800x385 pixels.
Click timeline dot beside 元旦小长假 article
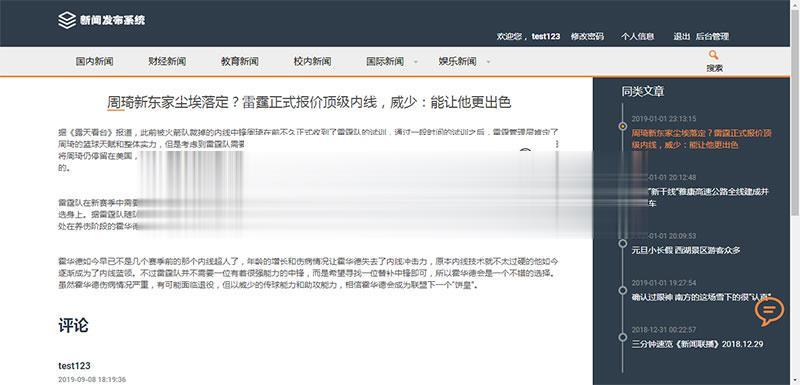click(x=622, y=244)
